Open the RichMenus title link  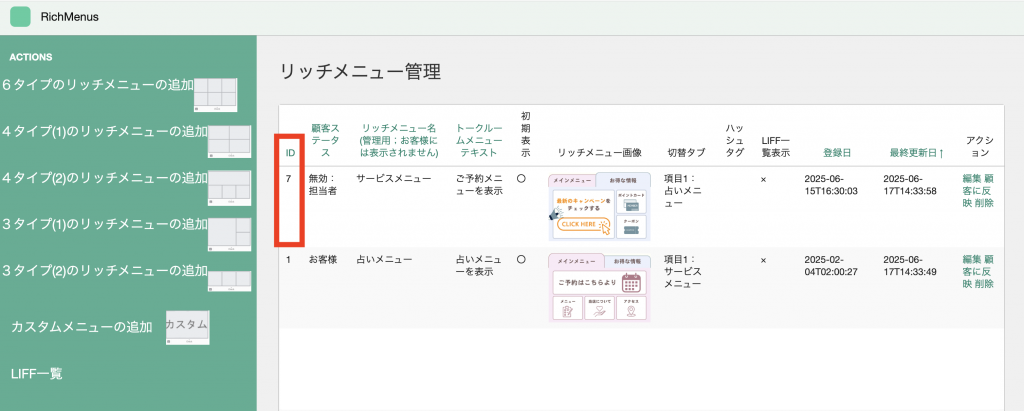(x=69, y=17)
